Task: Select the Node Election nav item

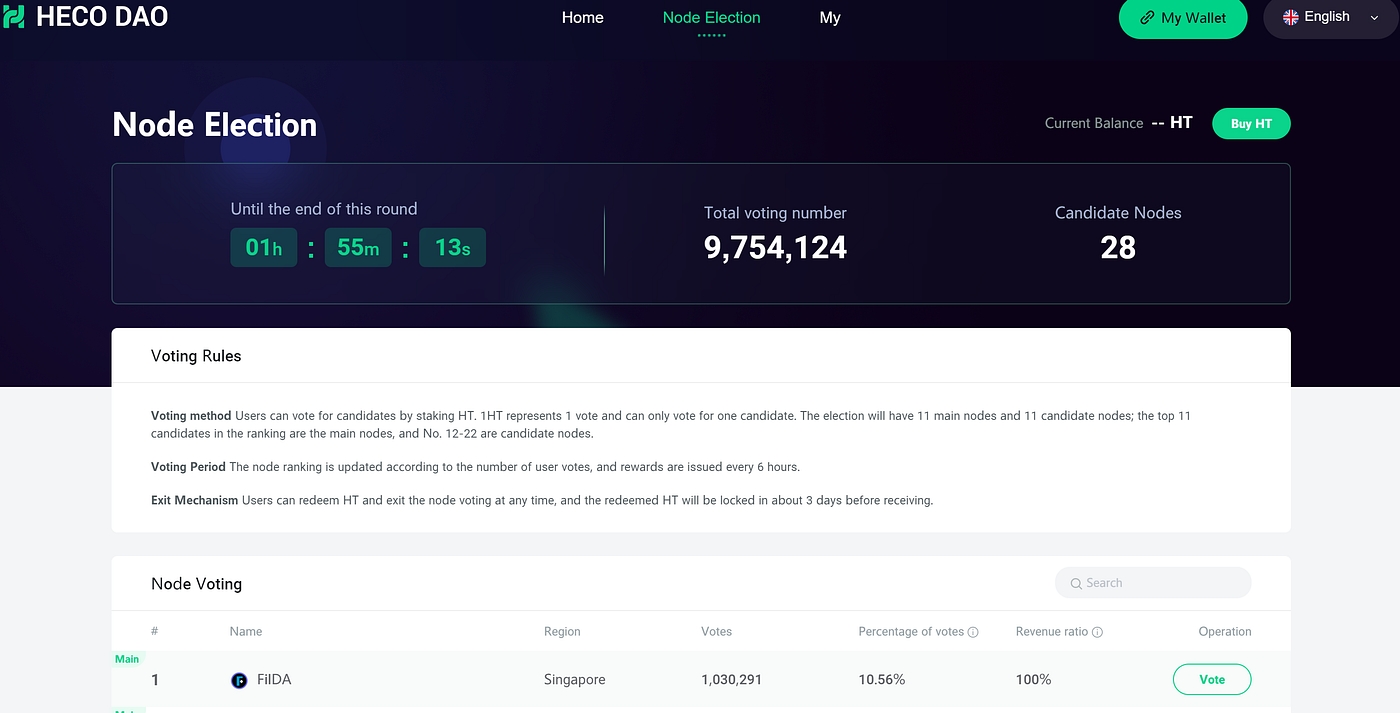Action: 711,18
